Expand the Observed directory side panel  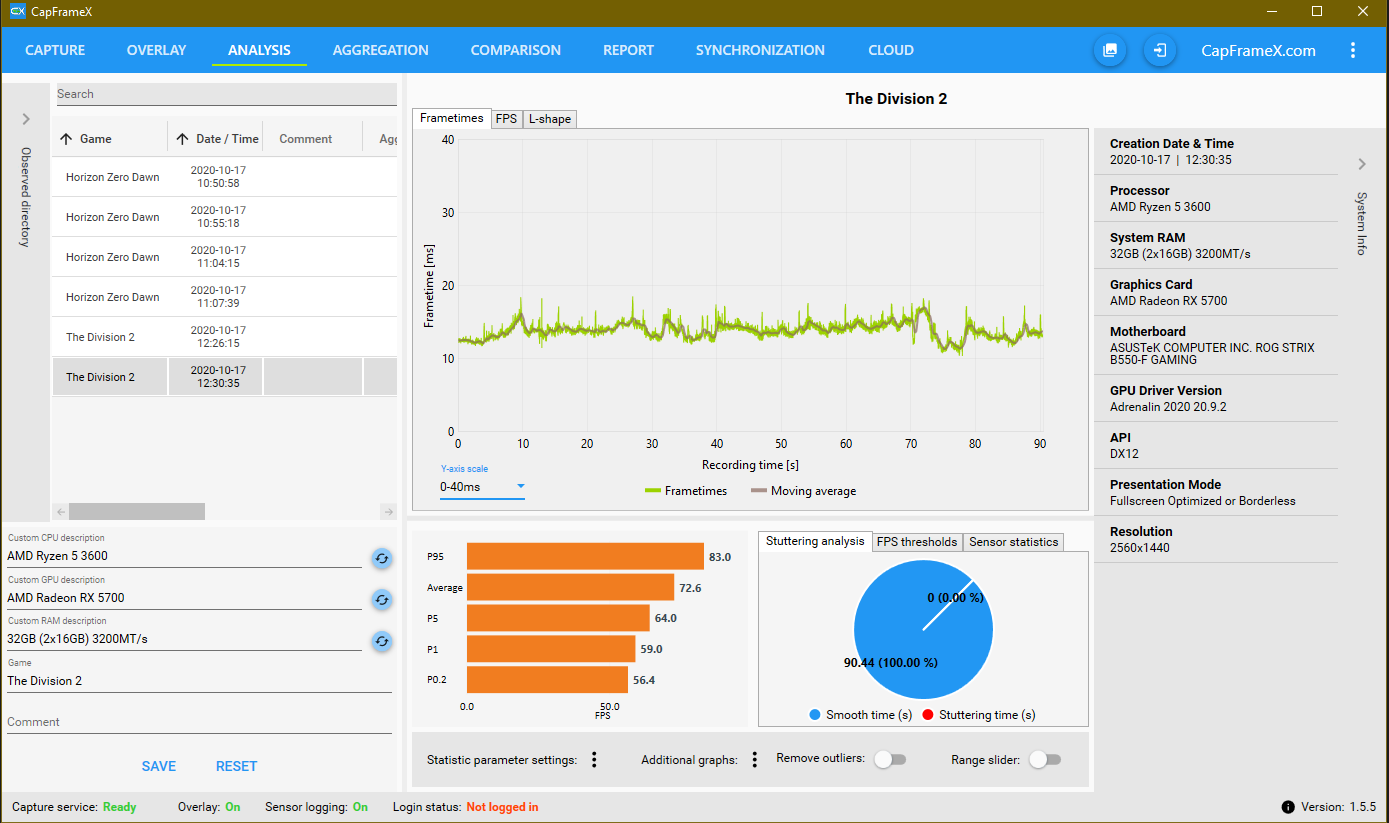click(x=26, y=119)
